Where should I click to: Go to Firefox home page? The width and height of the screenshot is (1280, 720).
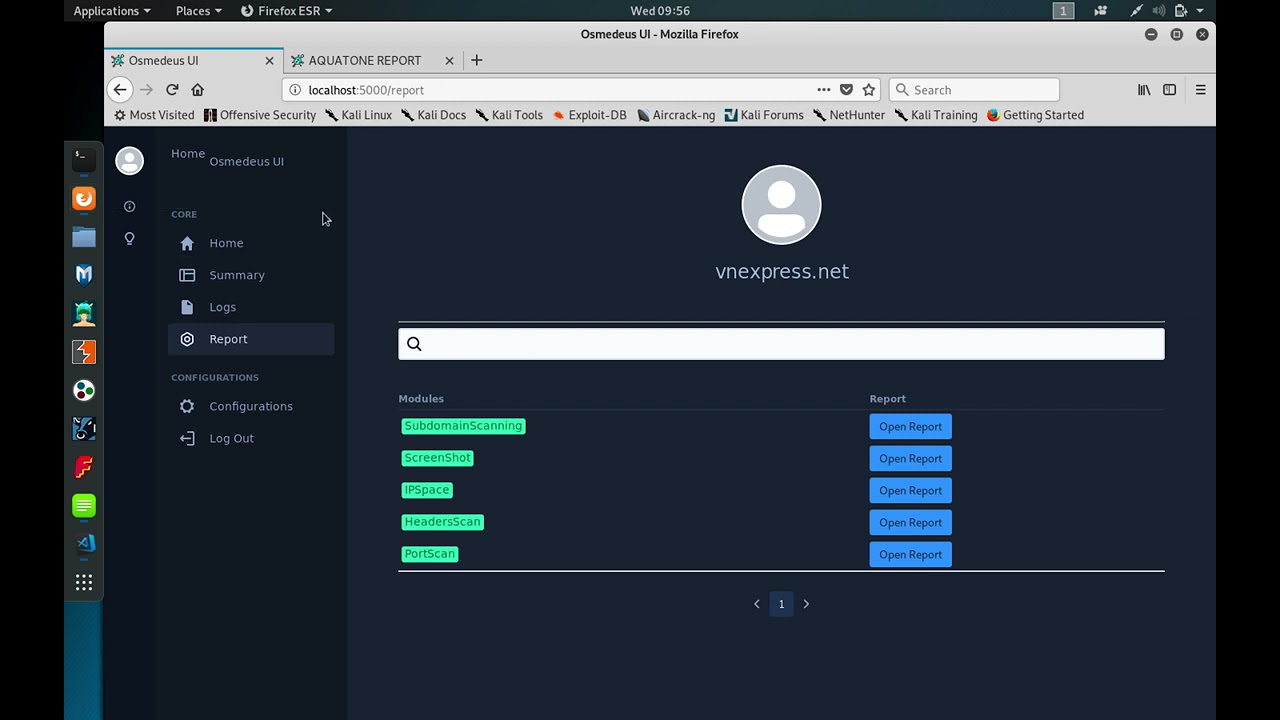pyautogui.click(x=197, y=89)
